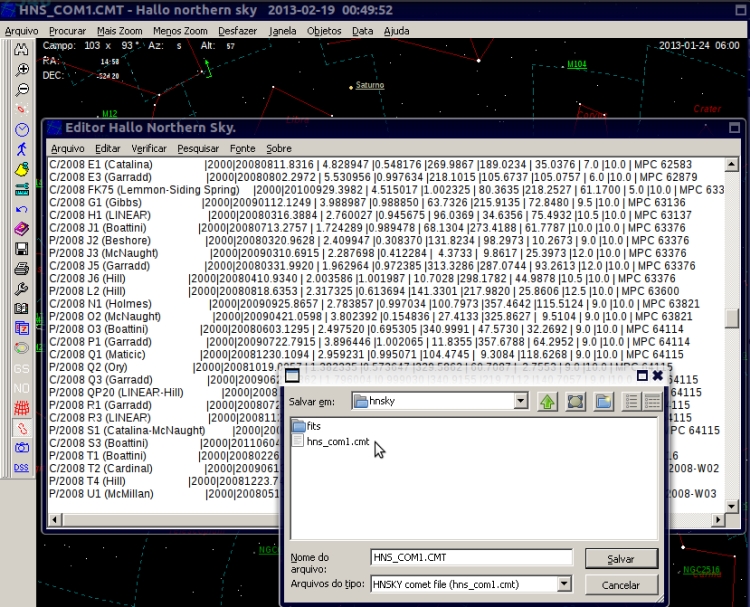Open the purple help book icon

pyautogui.click(x=22, y=229)
